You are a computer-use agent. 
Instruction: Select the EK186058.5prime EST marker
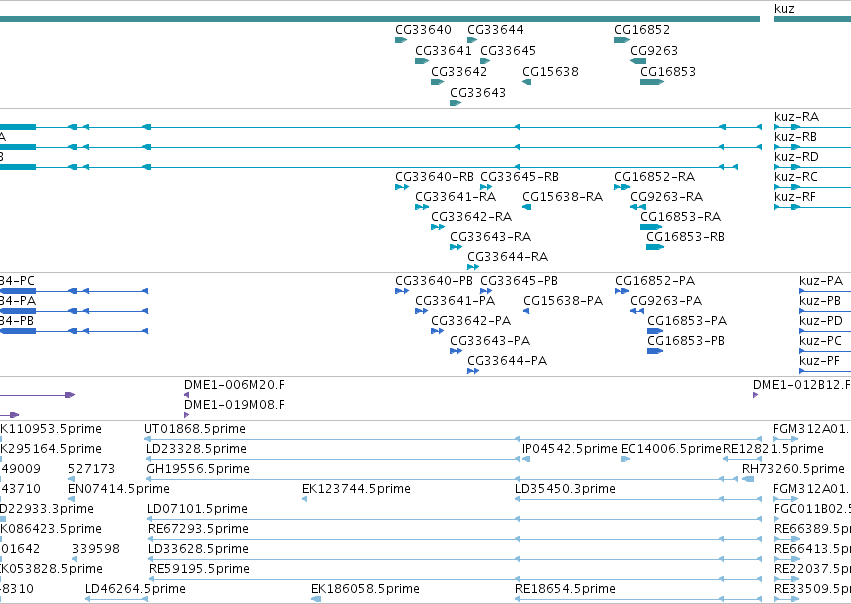tap(316, 599)
